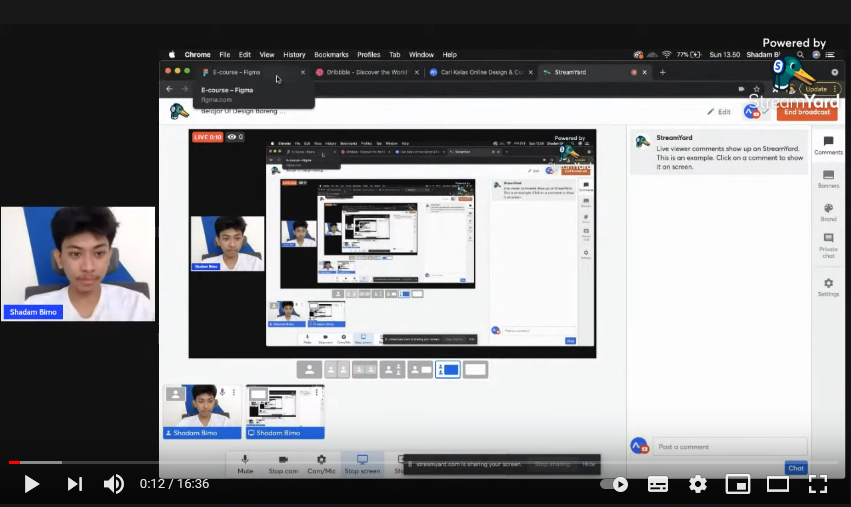Click the example StreamYard comment
This screenshot has width=851, height=507.
719,153
